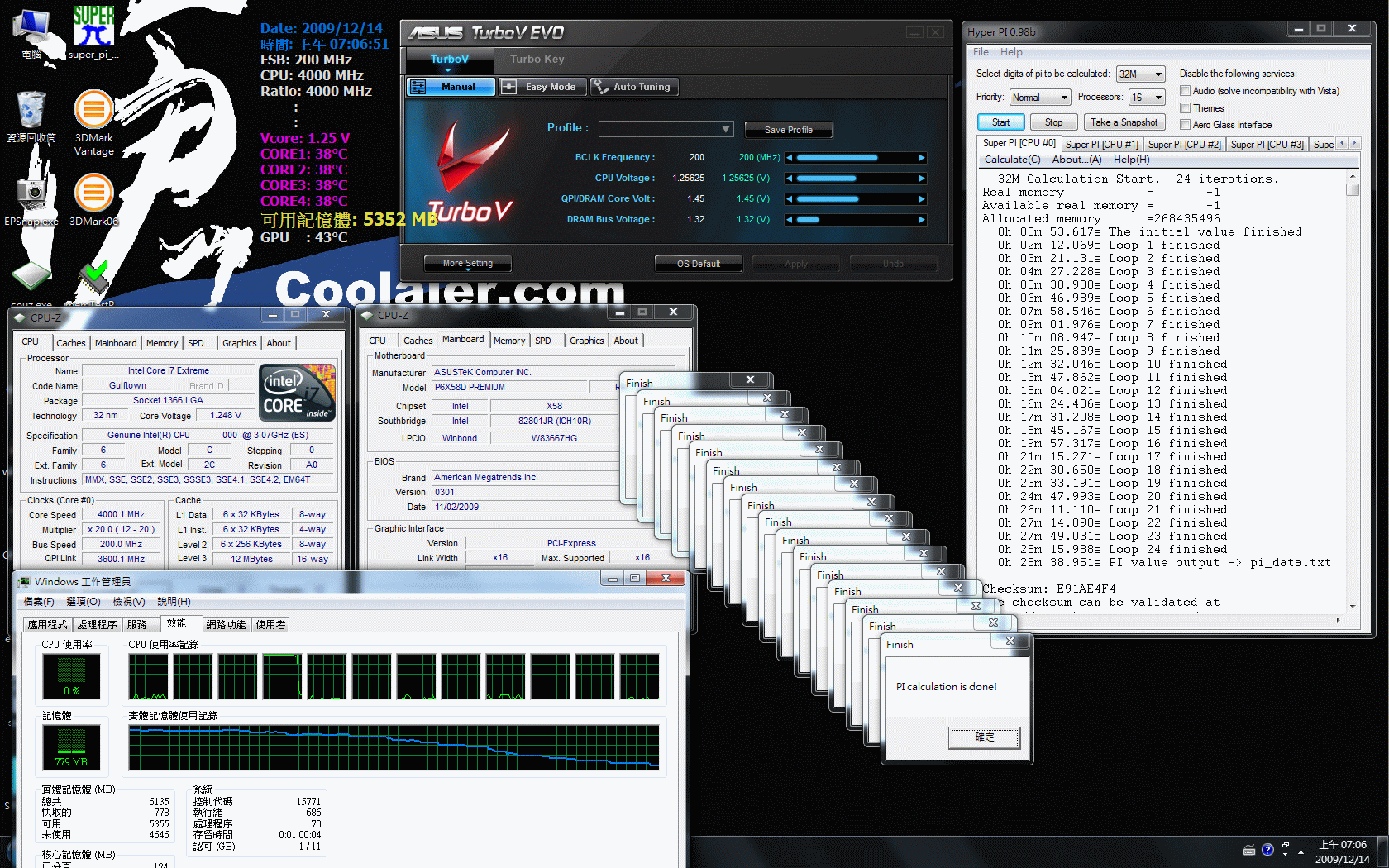Image resolution: width=1389 pixels, height=868 pixels.
Task: Open the super_pi desktop shortcut
Action: 93,33
